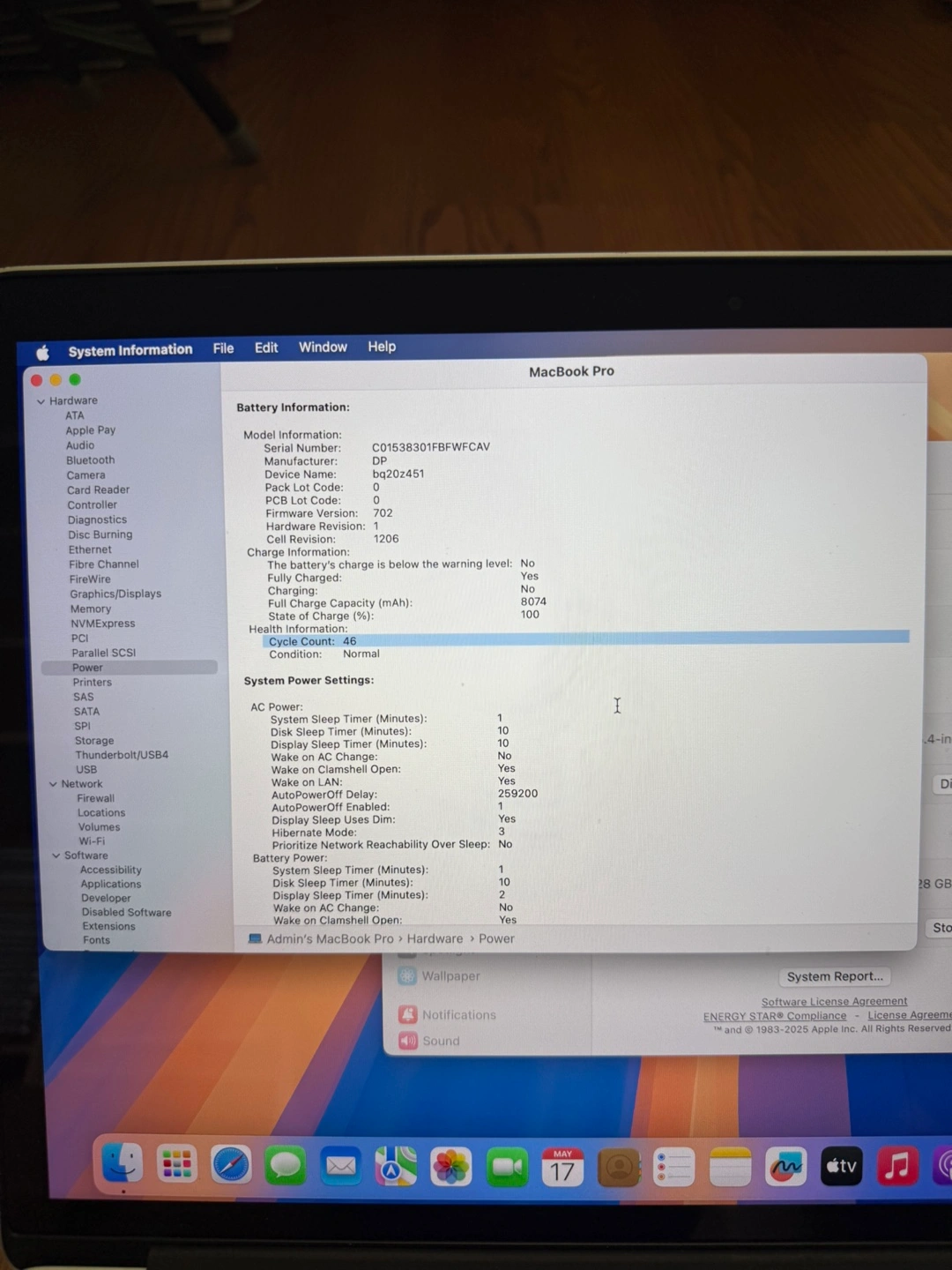Select Apple Pay in sidebar
Viewport: 952px width, 1270px height.
click(90, 430)
